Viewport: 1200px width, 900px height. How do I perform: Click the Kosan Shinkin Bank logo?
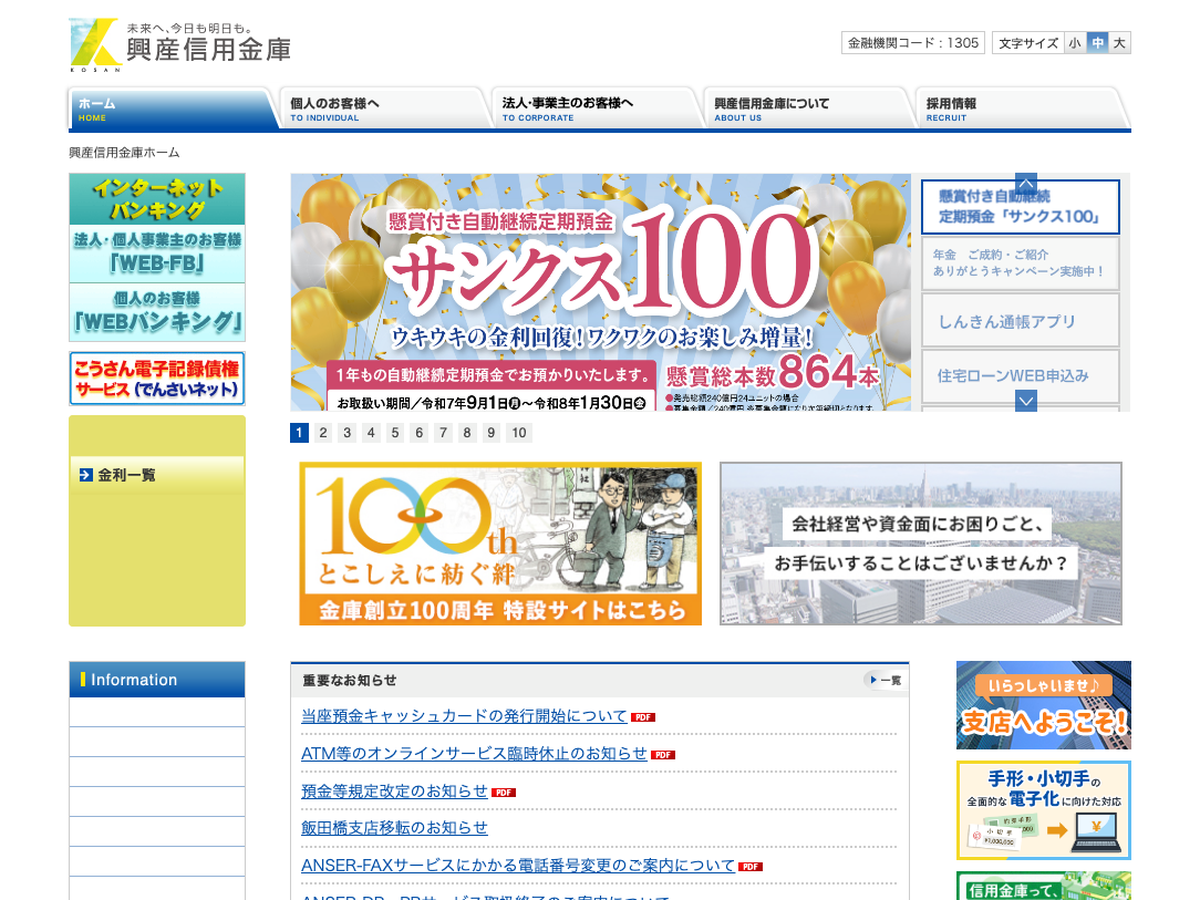[180, 45]
